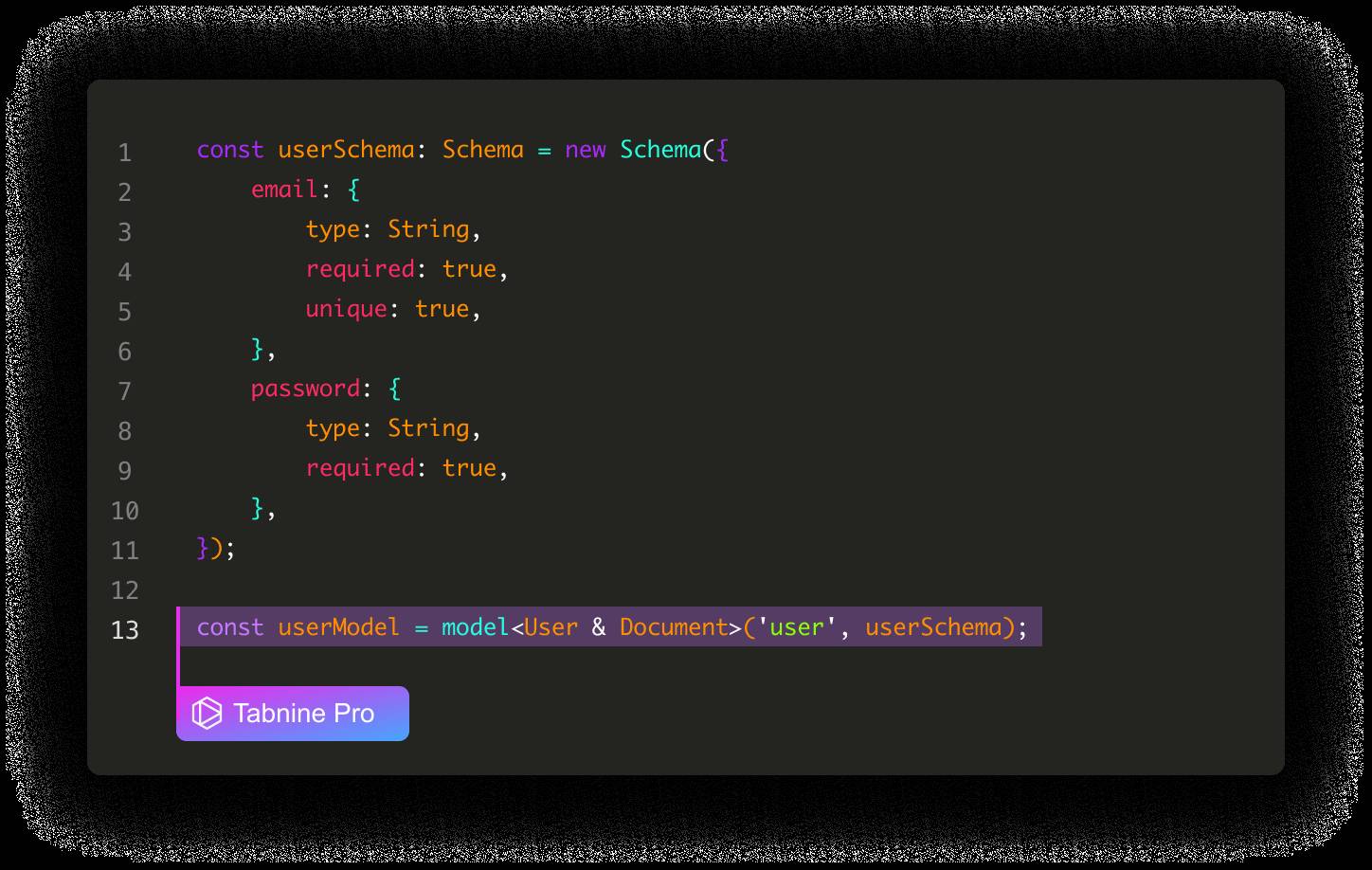
Task: Click 'type' on line 8
Action: [333, 428]
